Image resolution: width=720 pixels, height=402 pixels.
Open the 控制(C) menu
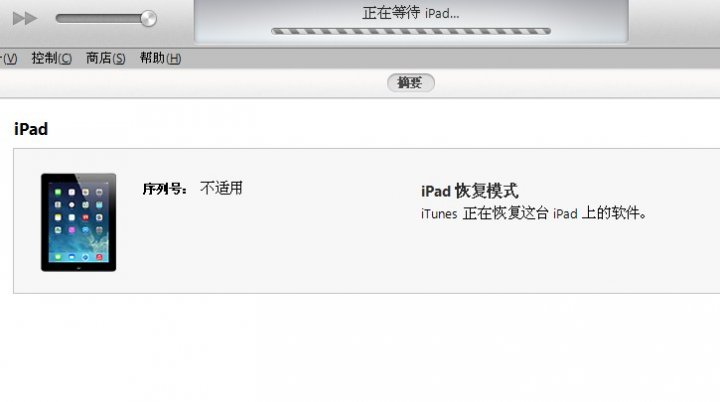[x=51, y=58]
